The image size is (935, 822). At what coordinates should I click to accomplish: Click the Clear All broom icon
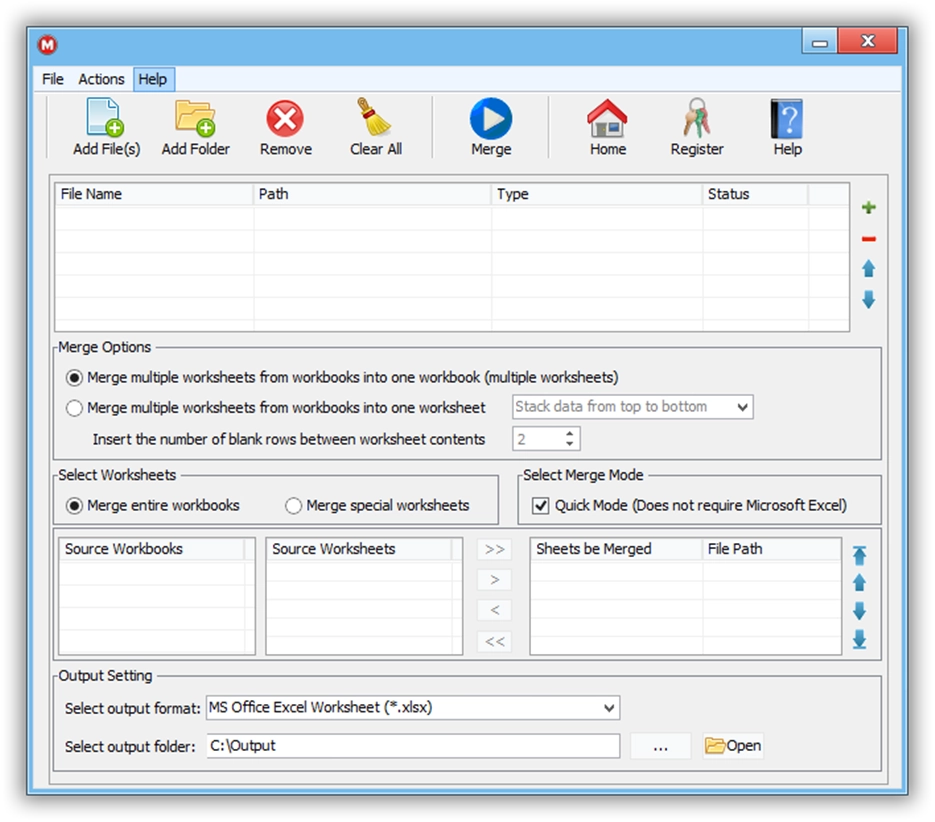[374, 117]
